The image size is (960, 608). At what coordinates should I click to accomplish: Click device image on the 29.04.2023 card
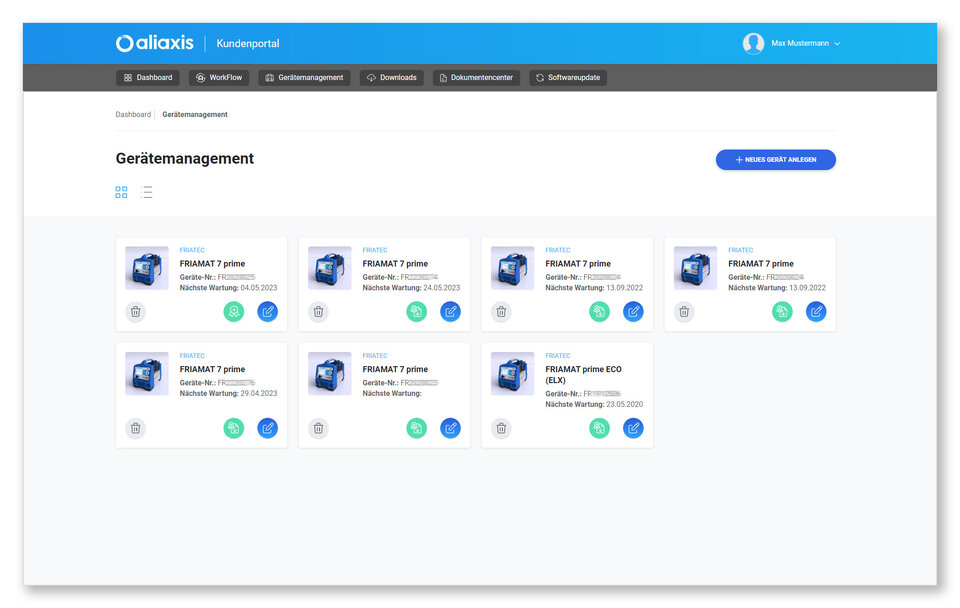click(147, 373)
